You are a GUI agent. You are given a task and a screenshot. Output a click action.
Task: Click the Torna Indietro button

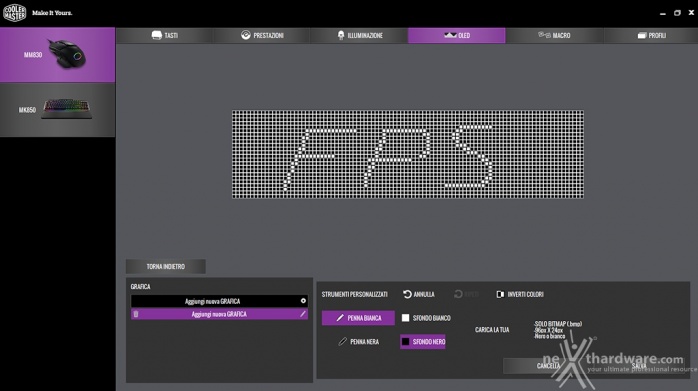pyautogui.click(x=166, y=266)
